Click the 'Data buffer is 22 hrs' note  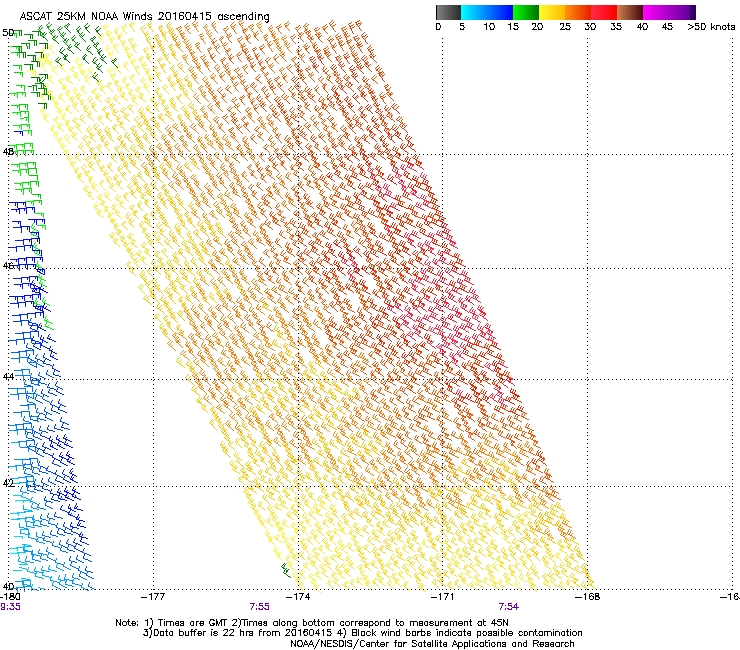coord(362,633)
